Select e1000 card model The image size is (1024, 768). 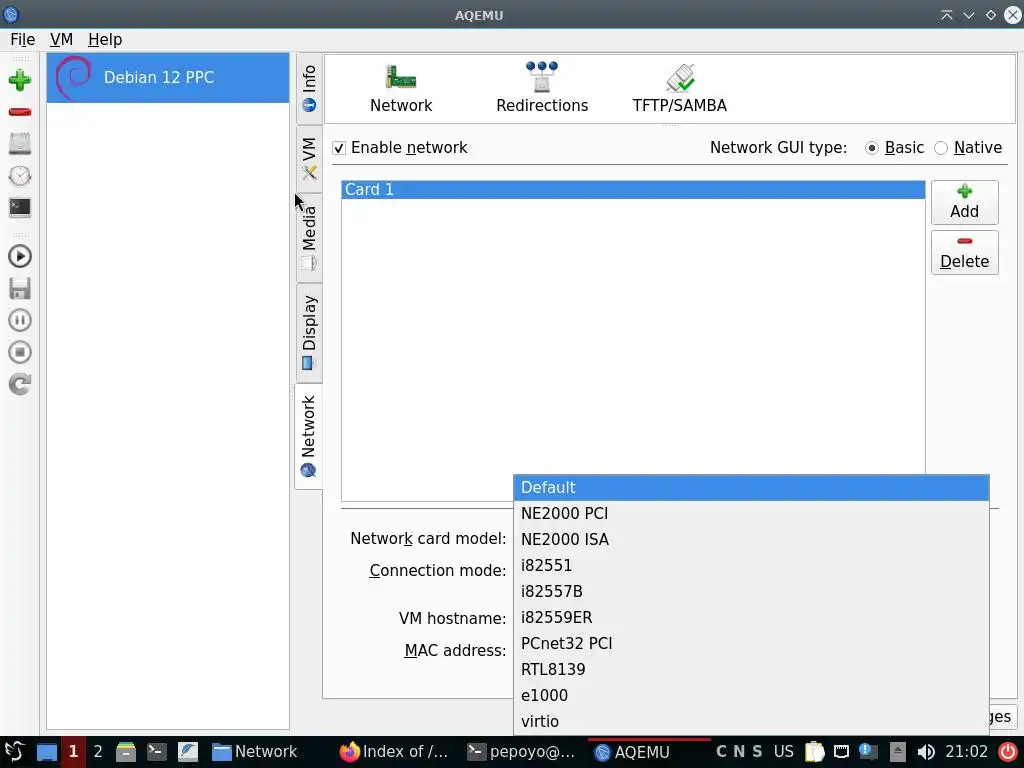pyautogui.click(x=751, y=696)
